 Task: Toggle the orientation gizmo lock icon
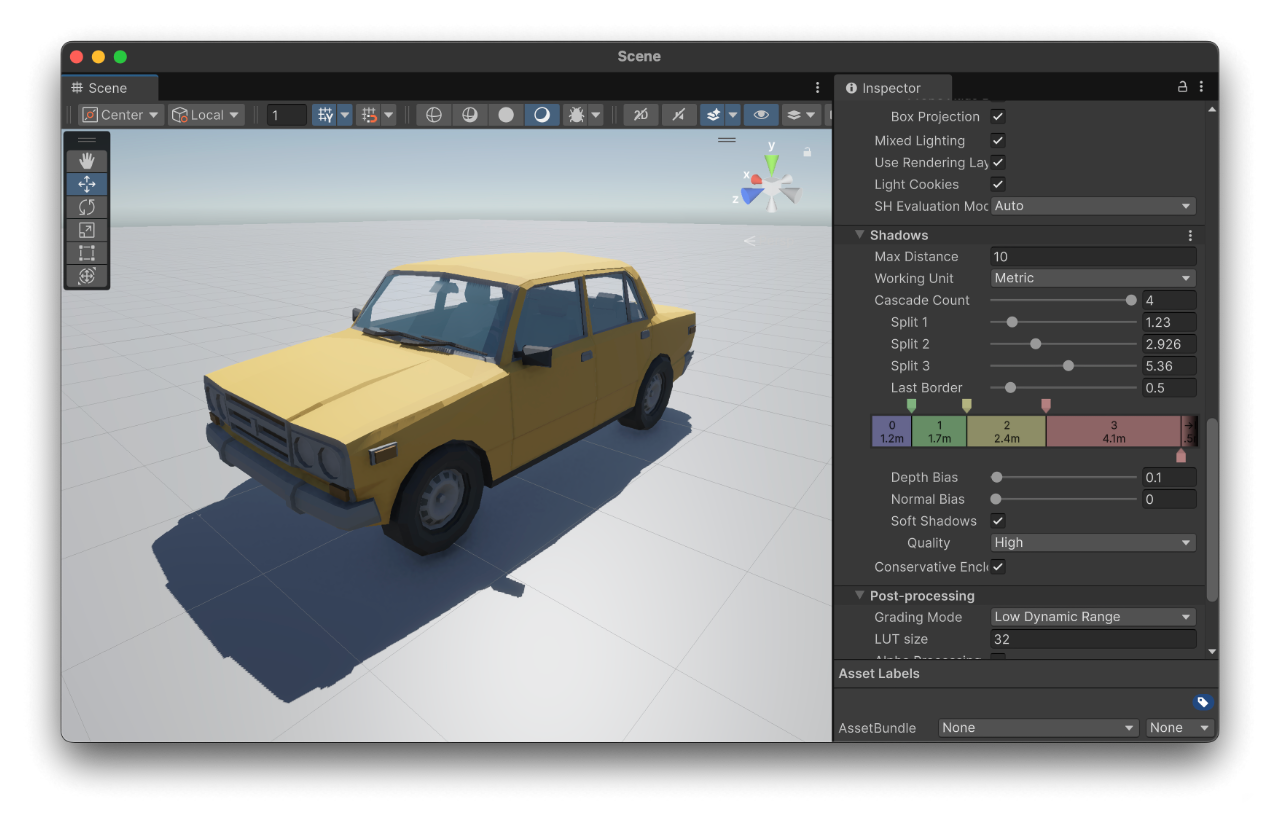pyautogui.click(x=807, y=152)
